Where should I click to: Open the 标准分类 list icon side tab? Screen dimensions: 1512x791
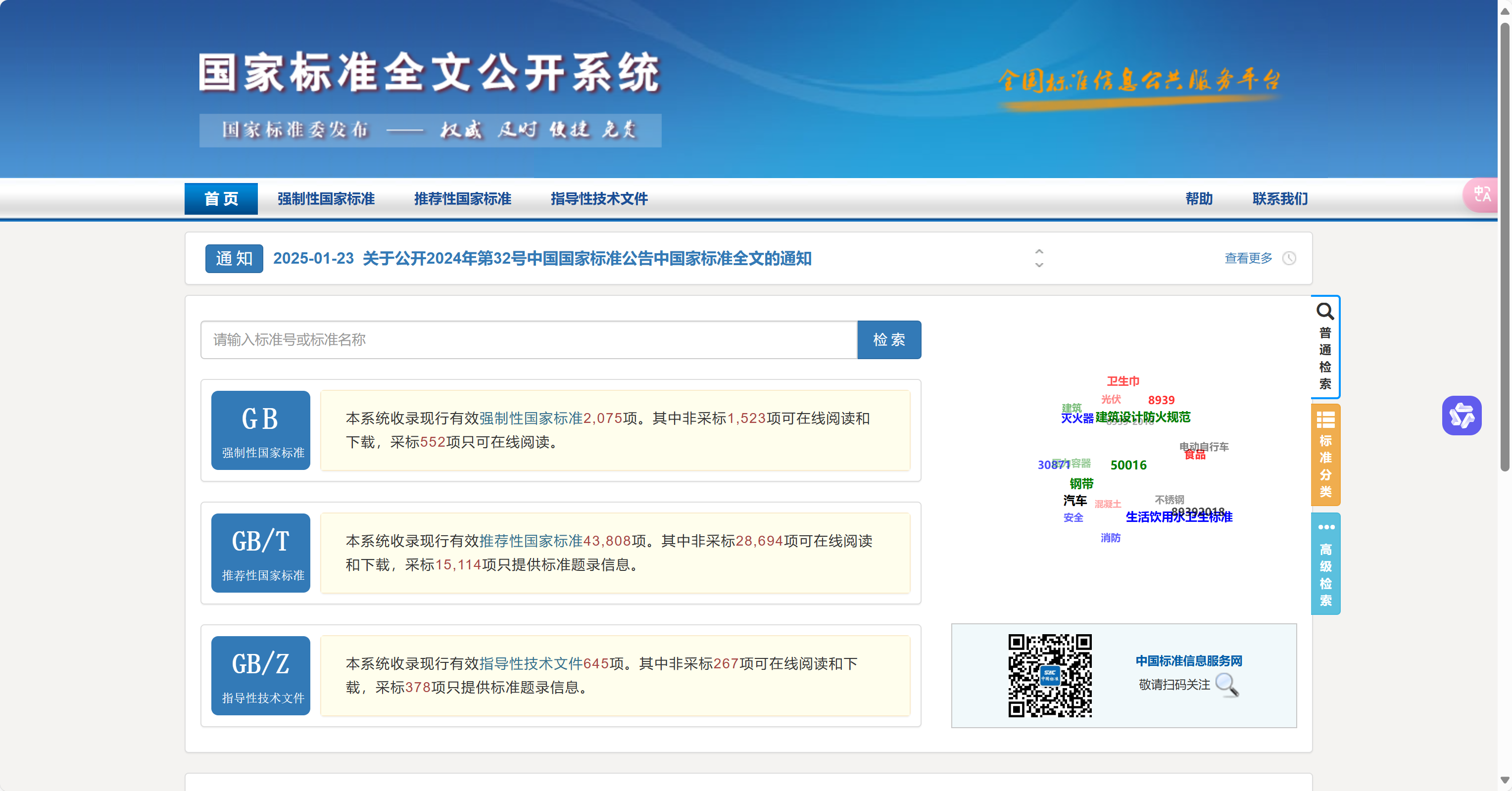[x=1325, y=455]
